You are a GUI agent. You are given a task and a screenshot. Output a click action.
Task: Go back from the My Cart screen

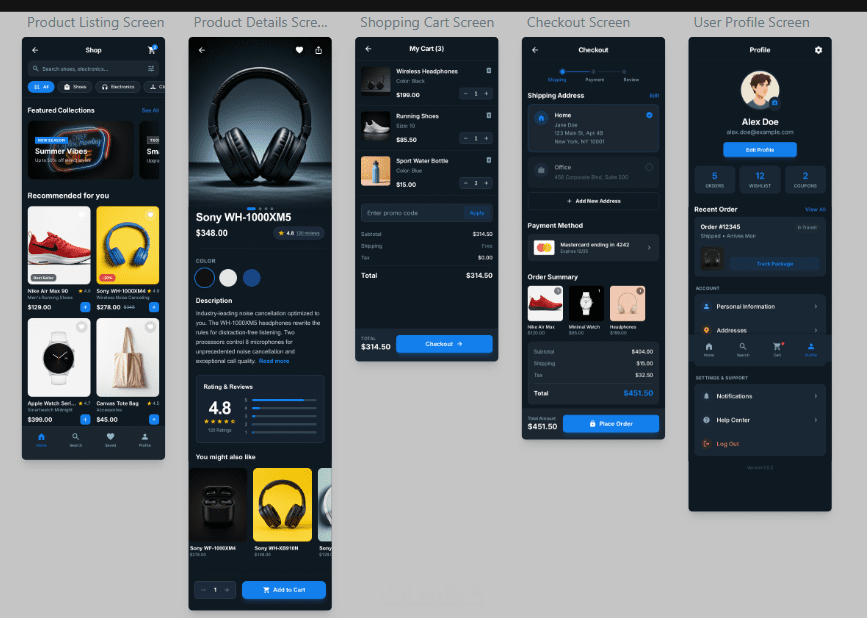[x=368, y=49]
